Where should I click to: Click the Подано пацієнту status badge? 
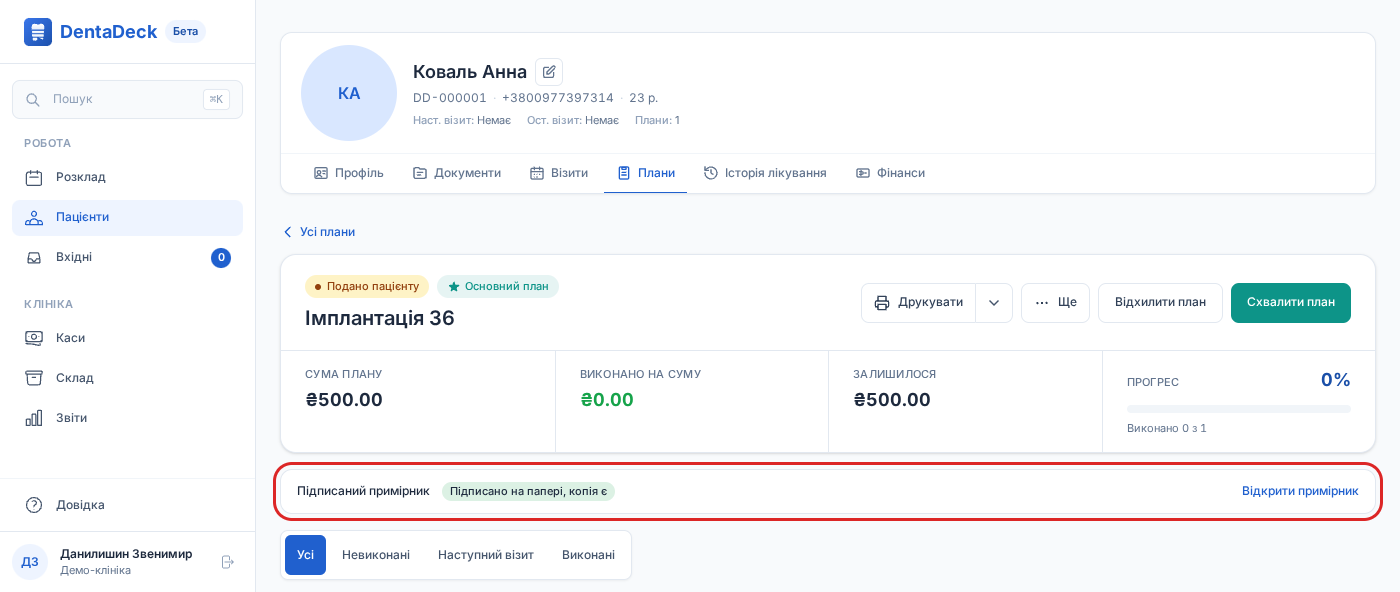pyautogui.click(x=367, y=287)
